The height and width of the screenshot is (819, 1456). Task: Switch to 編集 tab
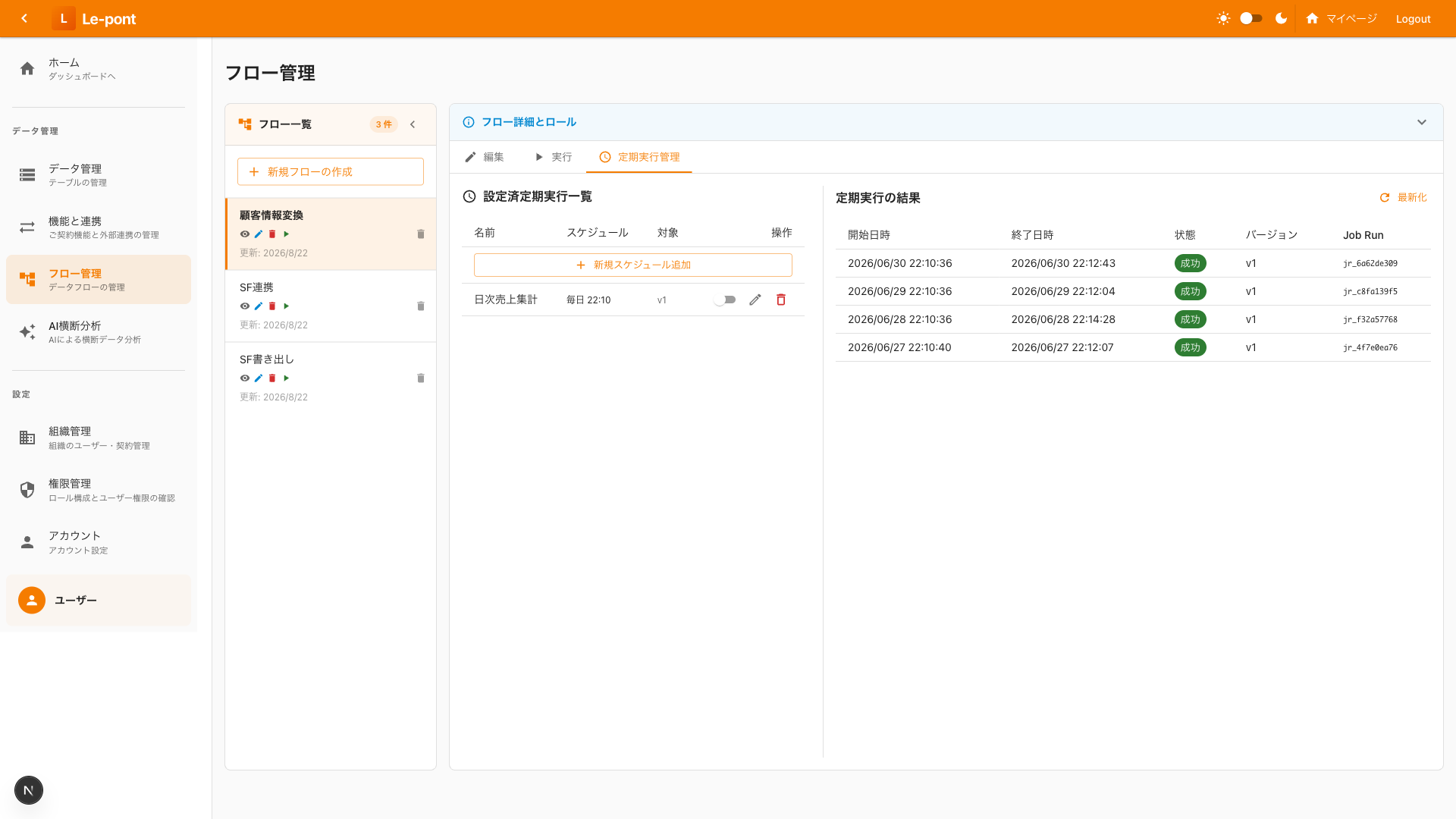tap(484, 157)
